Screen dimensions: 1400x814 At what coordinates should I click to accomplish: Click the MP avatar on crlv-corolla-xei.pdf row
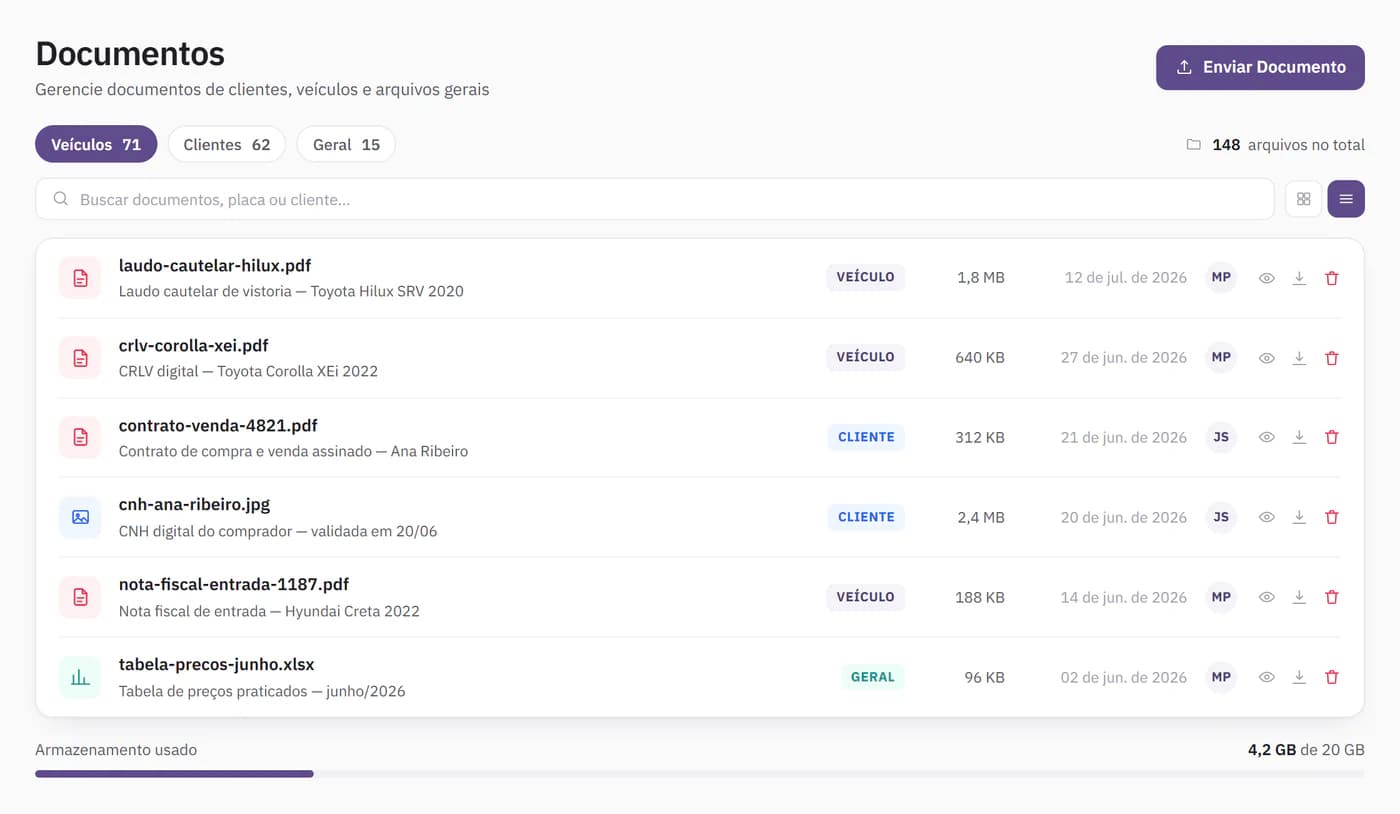1221,357
